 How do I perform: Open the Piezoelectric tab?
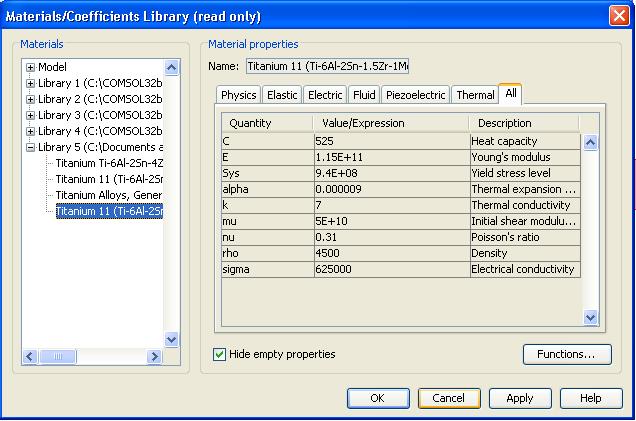415,95
